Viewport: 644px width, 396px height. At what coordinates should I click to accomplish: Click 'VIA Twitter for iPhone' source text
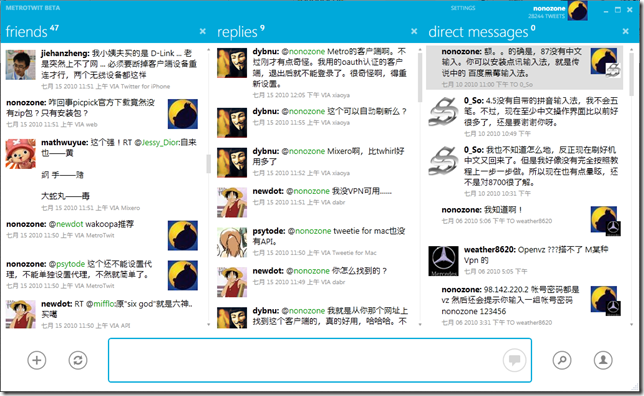(x=140, y=87)
